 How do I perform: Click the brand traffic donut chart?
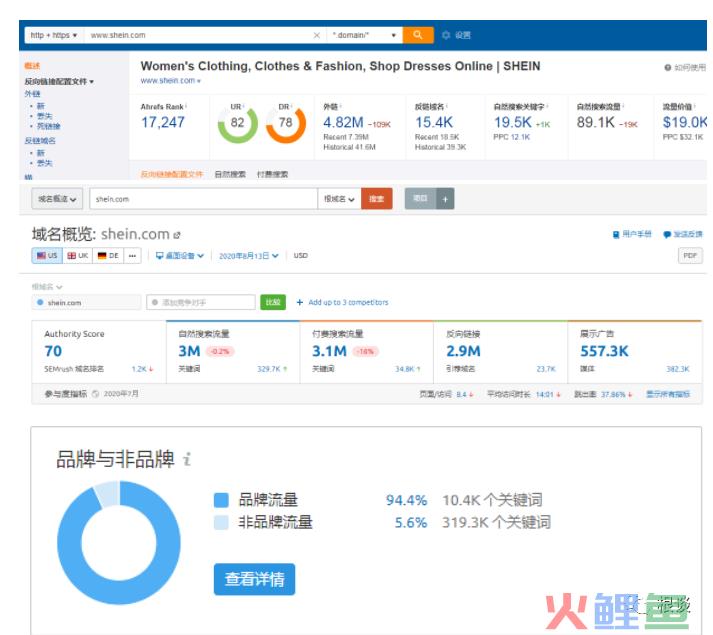point(119,543)
